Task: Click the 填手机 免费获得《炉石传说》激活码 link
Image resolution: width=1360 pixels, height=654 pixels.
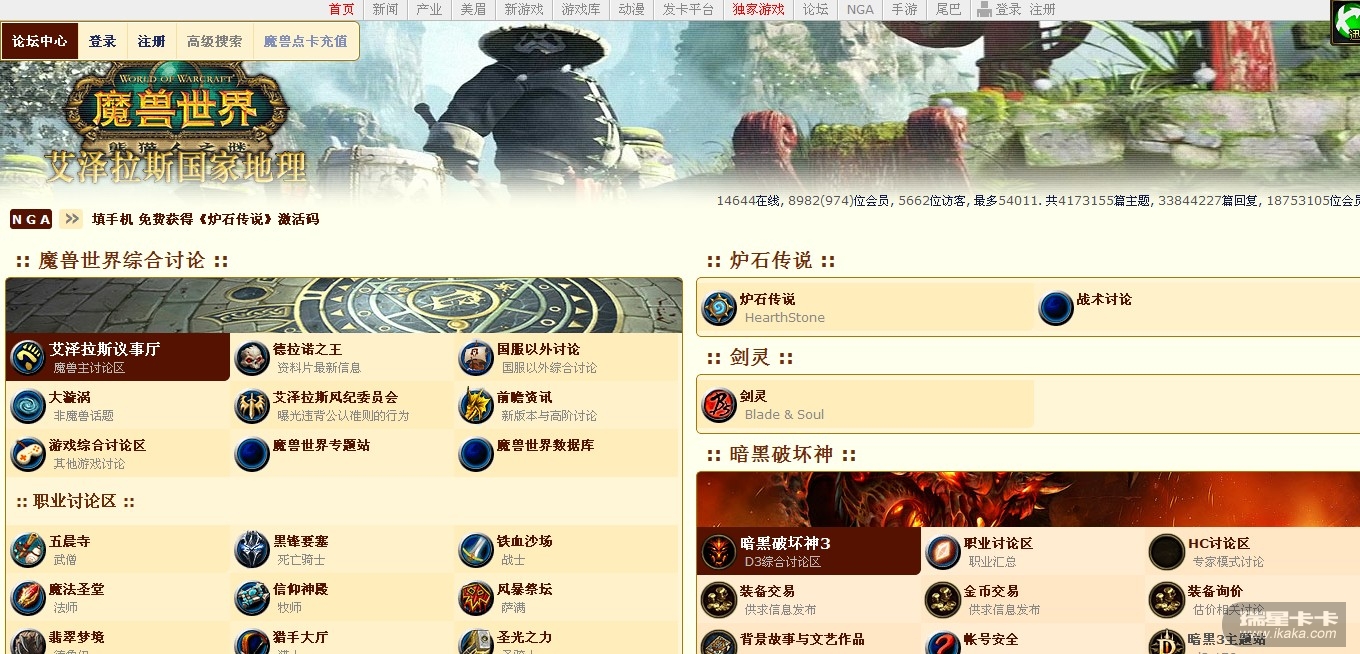Action: coord(205,219)
